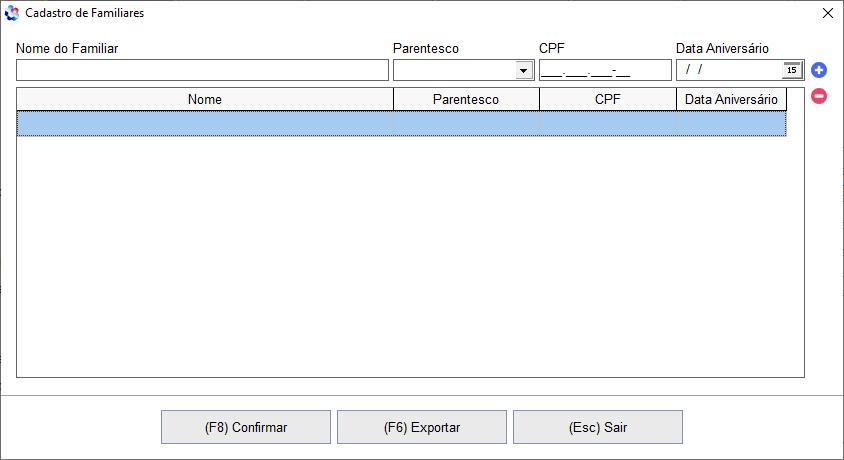Click the Parentesco column header
The width and height of the screenshot is (844, 460).
(466, 100)
